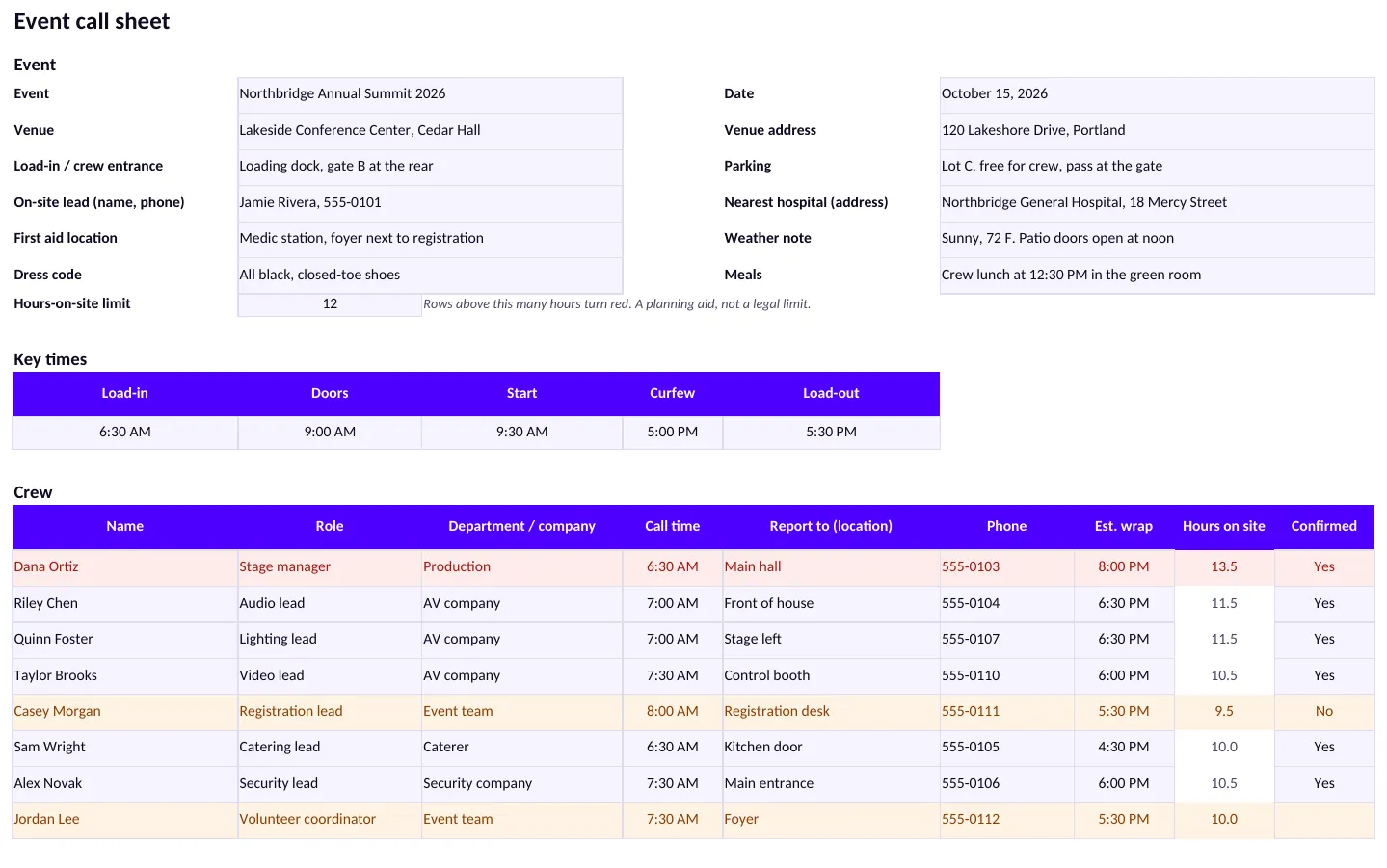Click Alex Novak's Security company cell

click(x=521, y=784)
